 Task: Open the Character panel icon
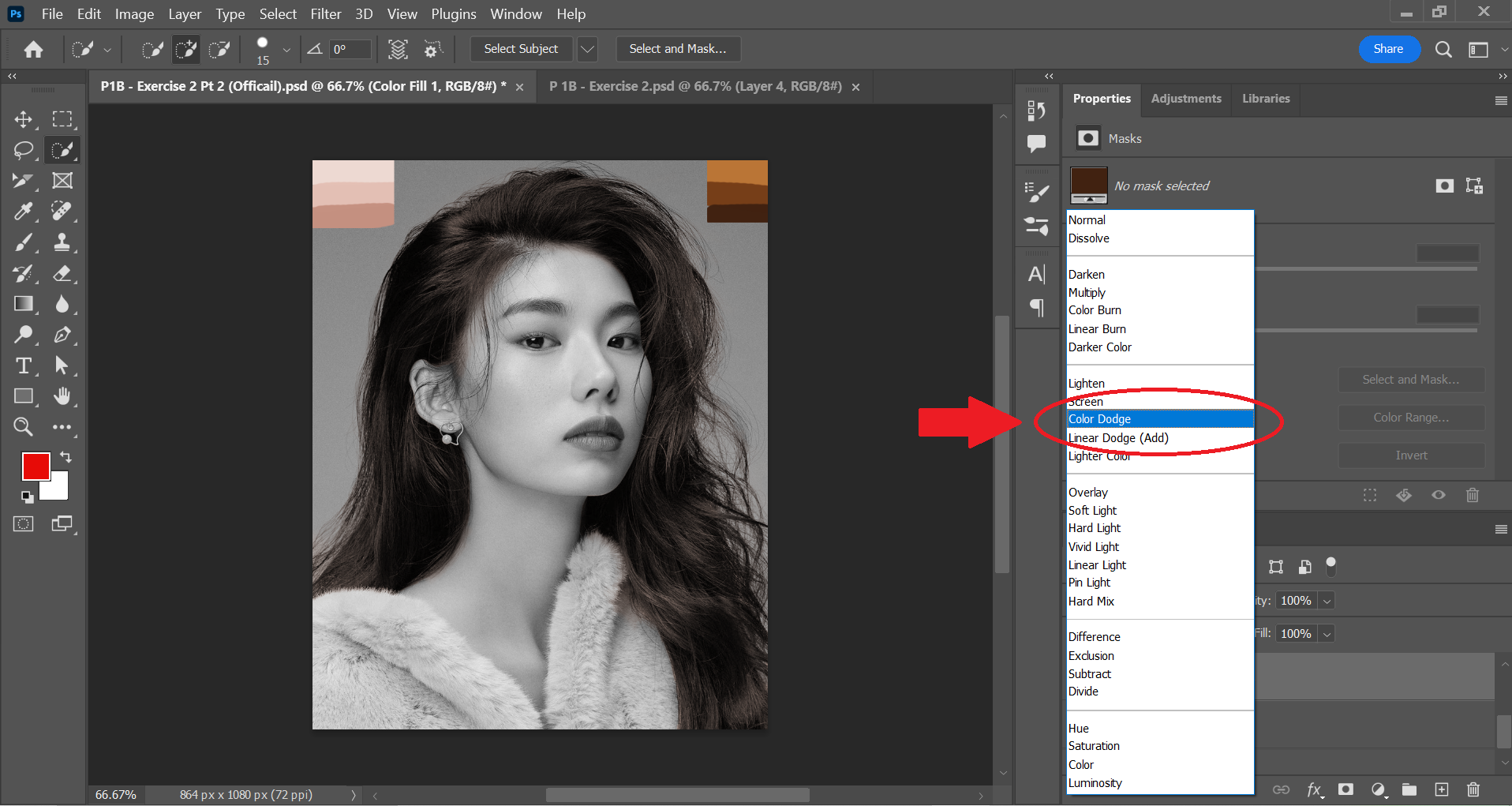point(1037,274)
